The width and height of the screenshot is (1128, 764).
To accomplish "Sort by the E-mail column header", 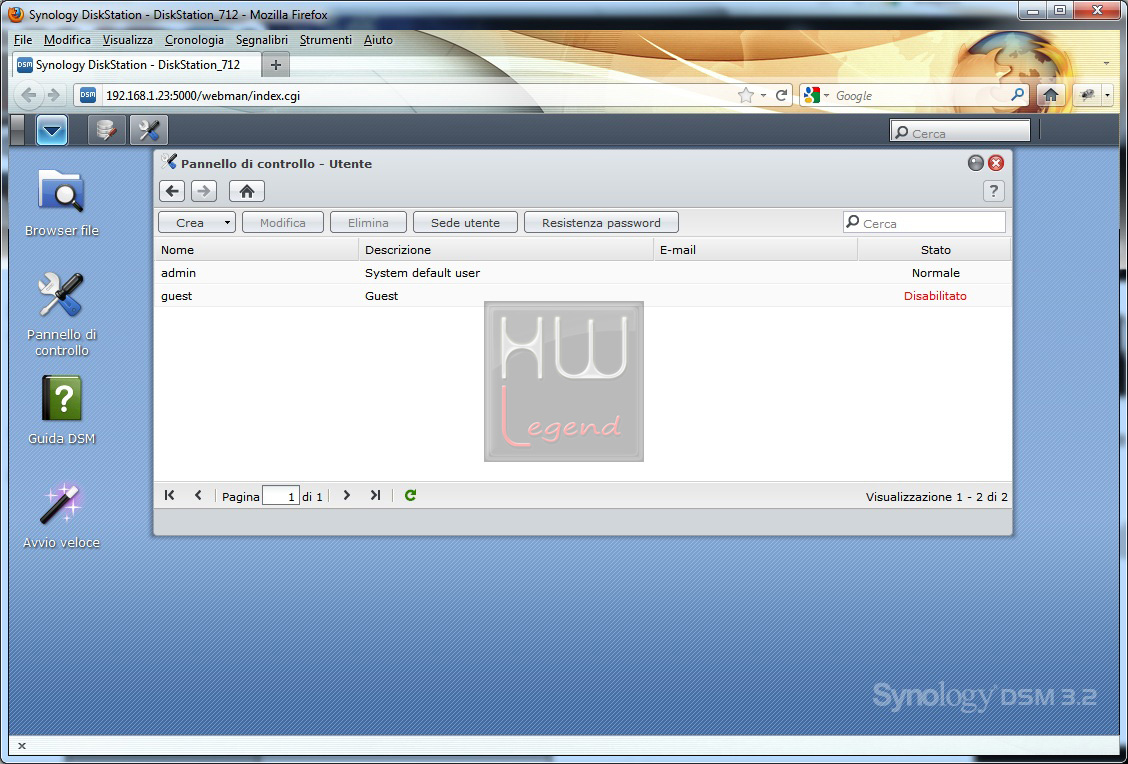I will click(x=755, y=250).
